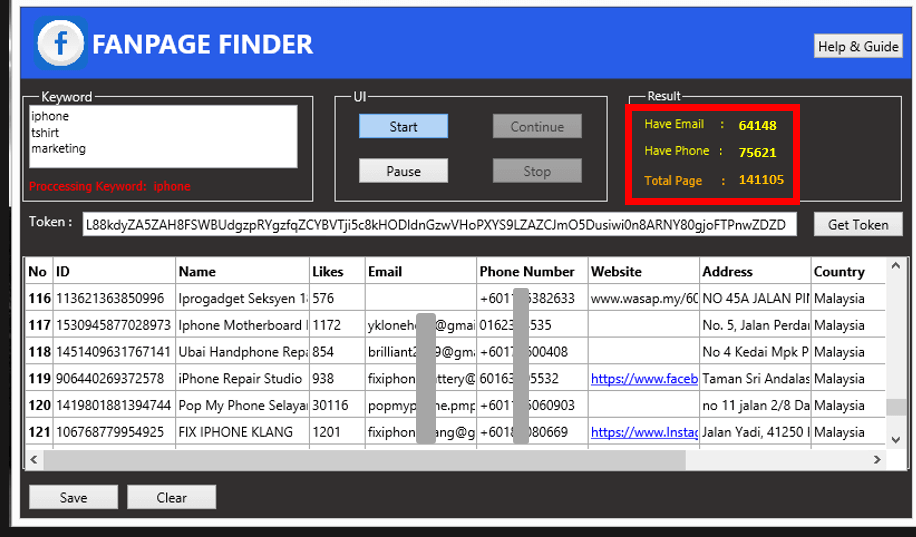The width and height of the screenshot is (916, 537).
Task: Click the Stop button
Action: pyautogui.click(x=537, y=171)
